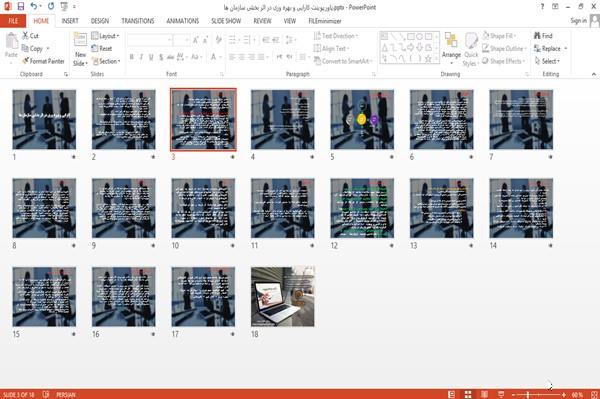This screenshot has width=600, height=399.
Task: Click the Increase Font Size icon
Action: (196, 40)
